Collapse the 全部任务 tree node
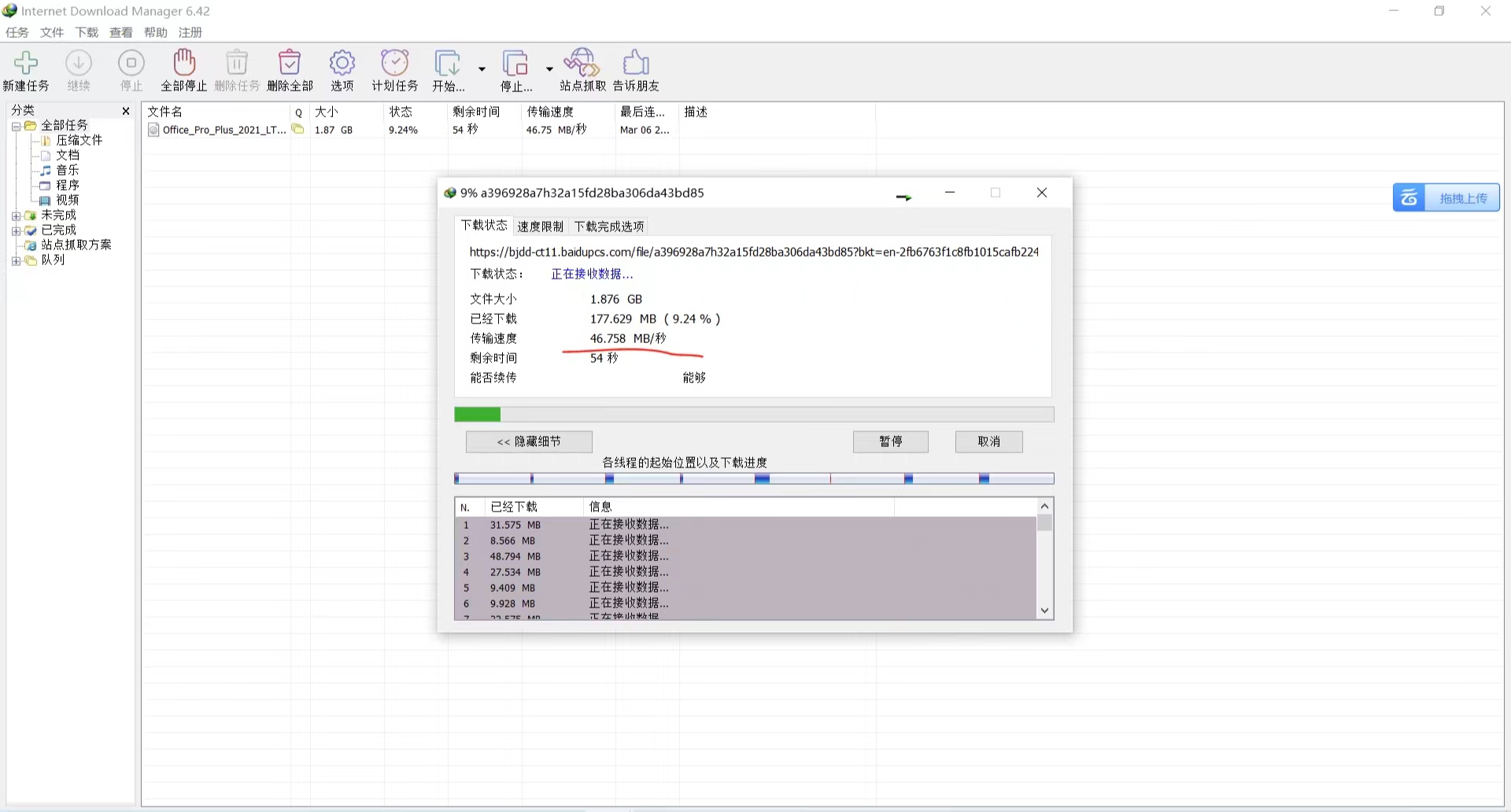 (x=16, y=126)
